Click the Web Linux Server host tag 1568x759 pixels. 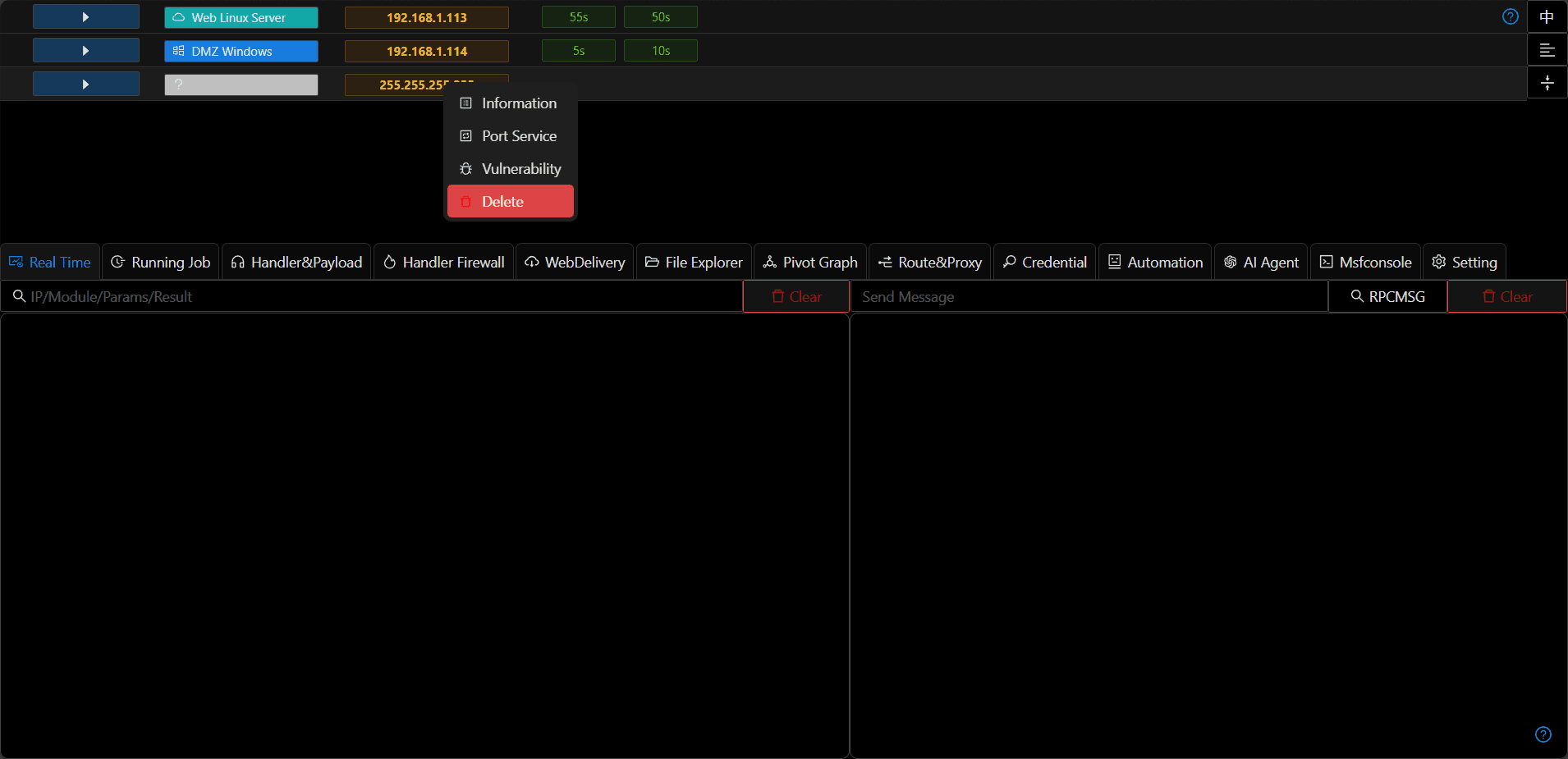(241, 17)
